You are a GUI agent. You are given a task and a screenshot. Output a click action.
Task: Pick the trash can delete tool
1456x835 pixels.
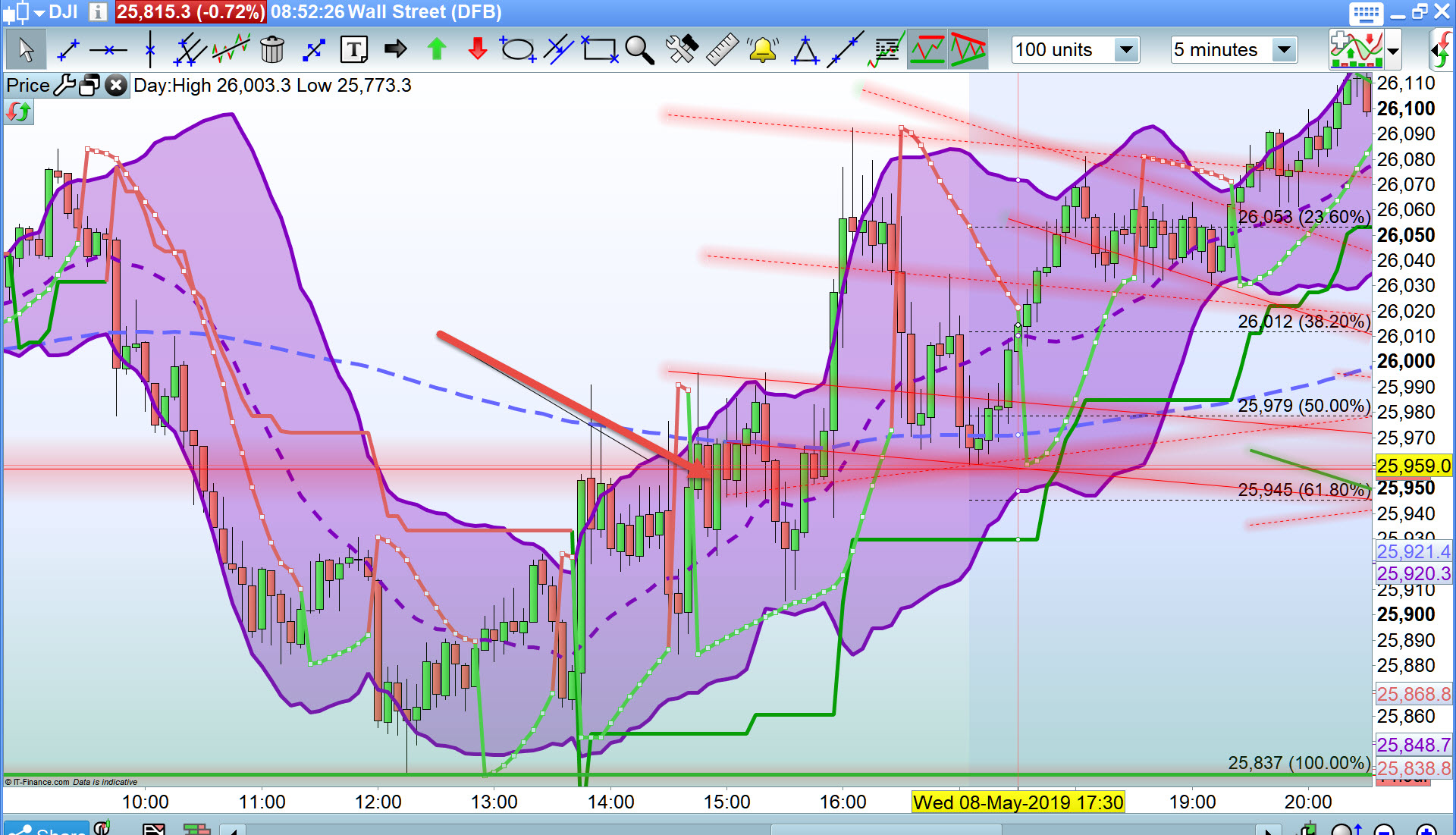tap(271, 51)
